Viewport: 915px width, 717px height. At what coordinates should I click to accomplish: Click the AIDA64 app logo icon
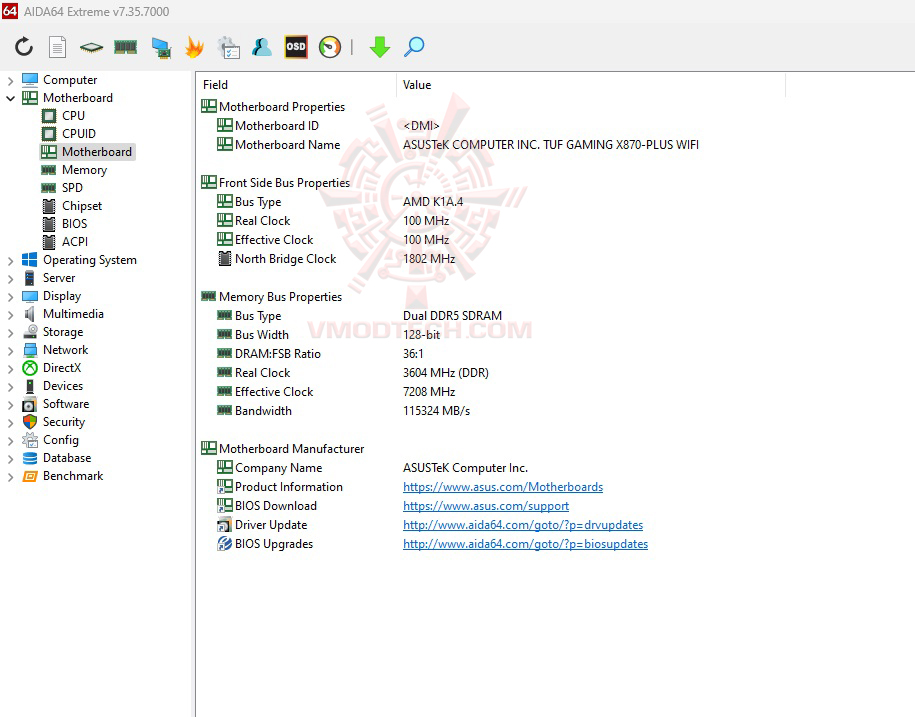tap(10, 11)
